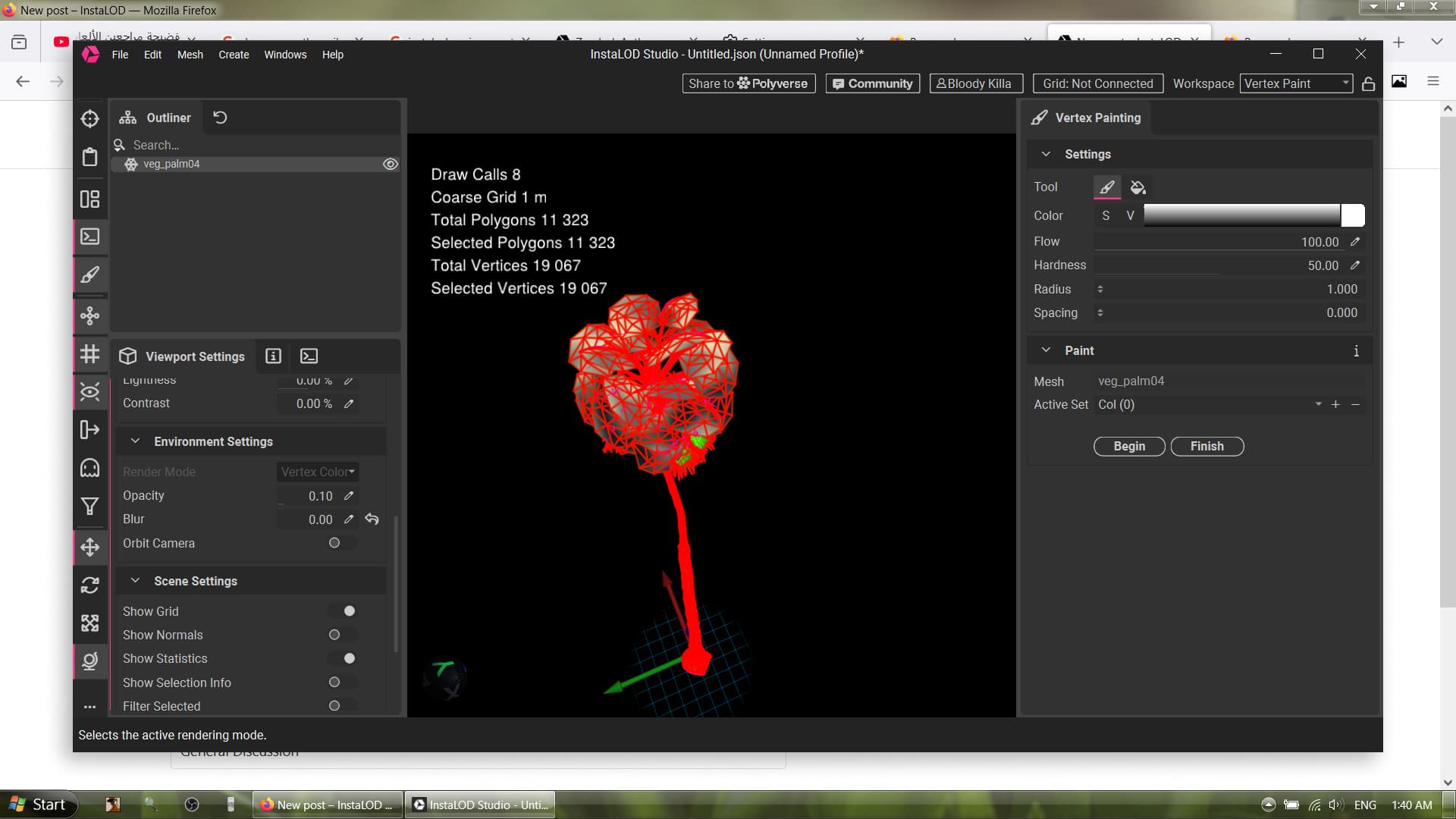Click the white color swatch
This screenshot has width=1456, height=819.
click(x=1352, y=216)
